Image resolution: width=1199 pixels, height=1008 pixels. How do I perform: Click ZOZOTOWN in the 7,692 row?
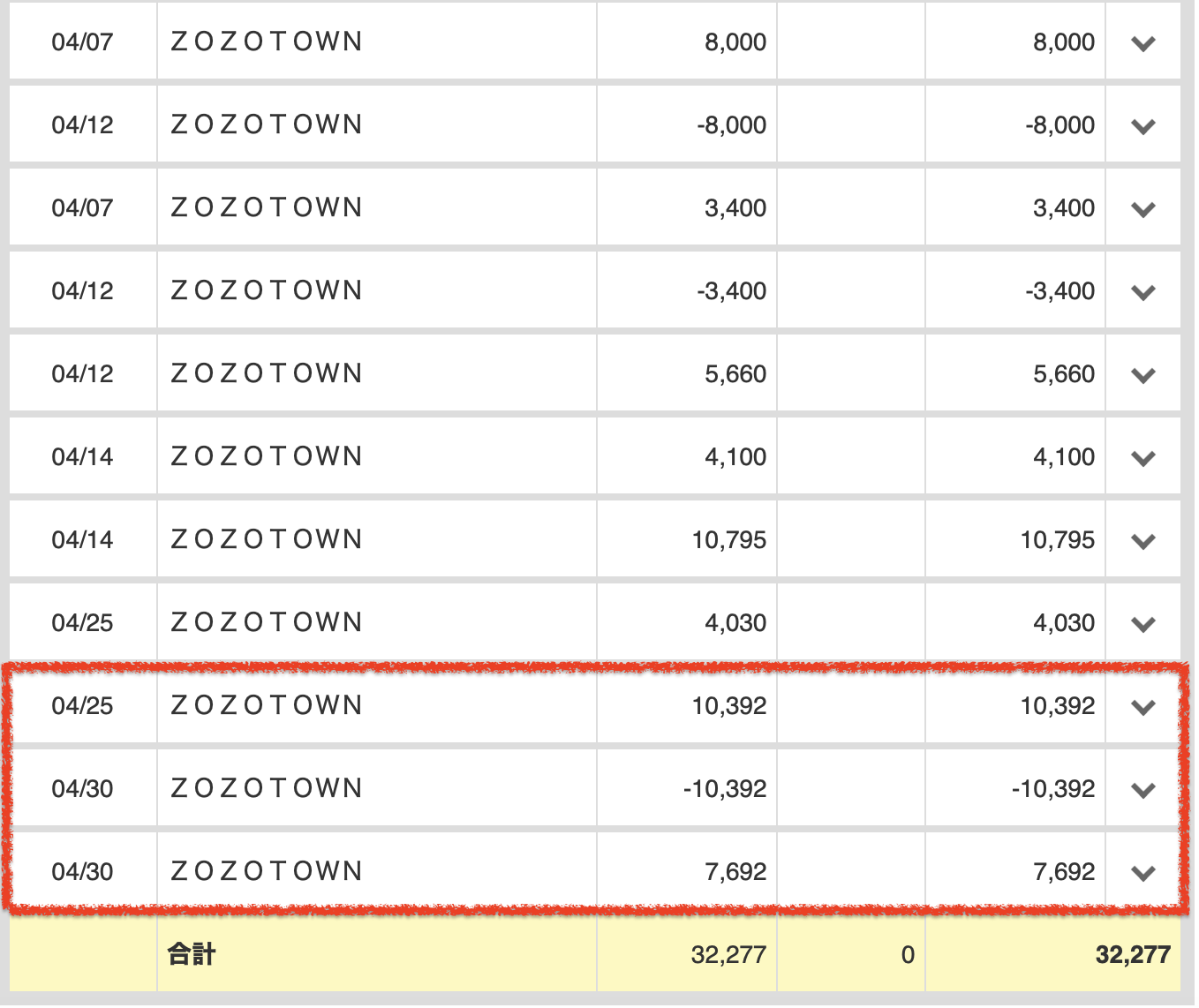(266, 871)
